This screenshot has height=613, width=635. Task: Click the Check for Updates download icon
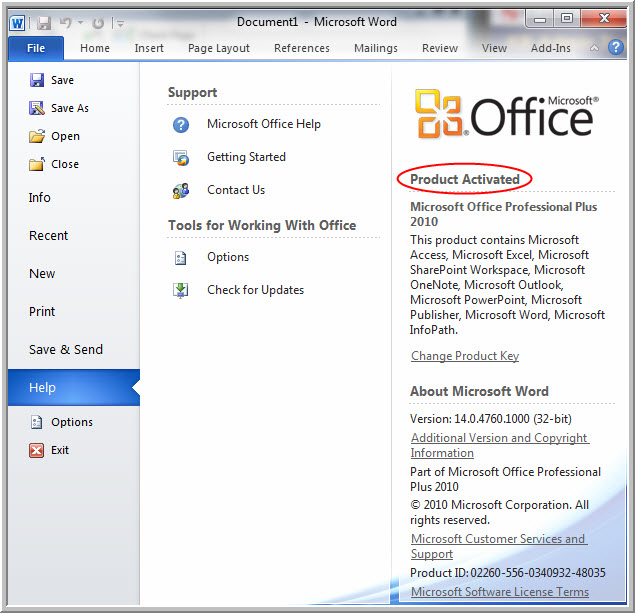pos(181,290)
